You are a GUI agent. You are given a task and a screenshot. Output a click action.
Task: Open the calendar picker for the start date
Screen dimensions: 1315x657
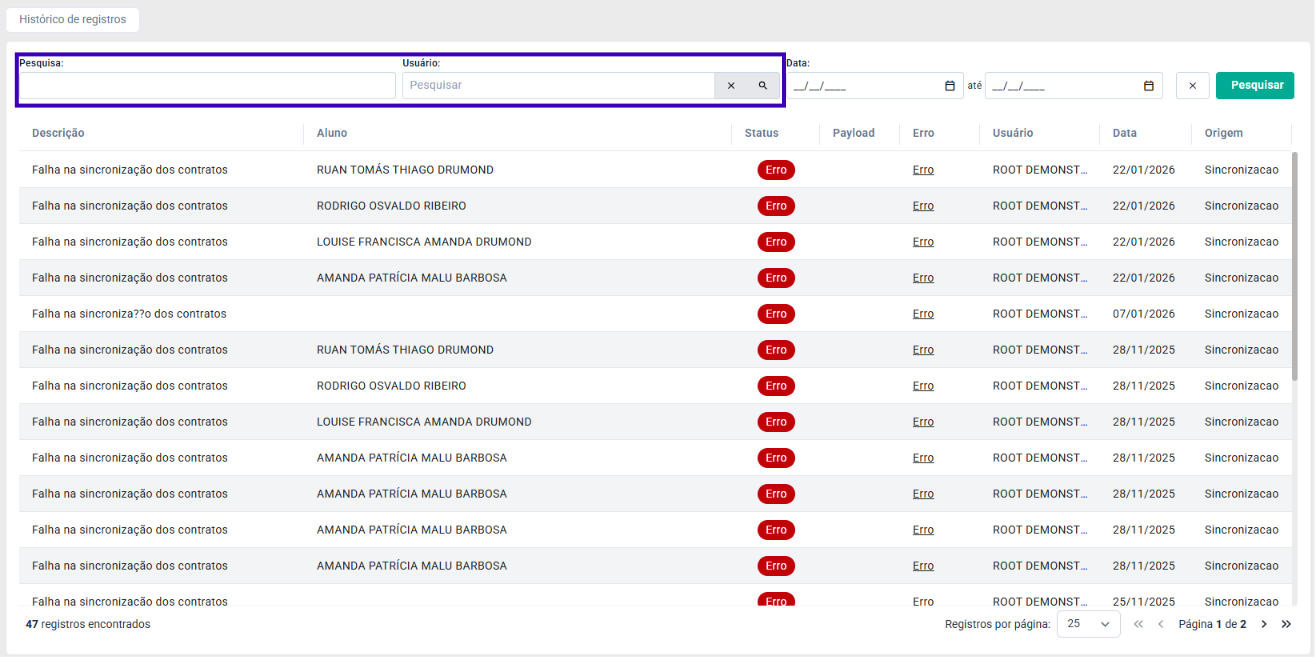950,86
